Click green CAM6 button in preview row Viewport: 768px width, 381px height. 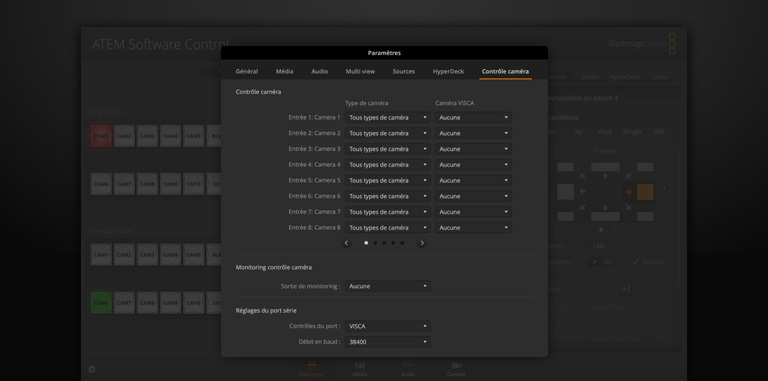pyautogui.click(x=101, y=303)
